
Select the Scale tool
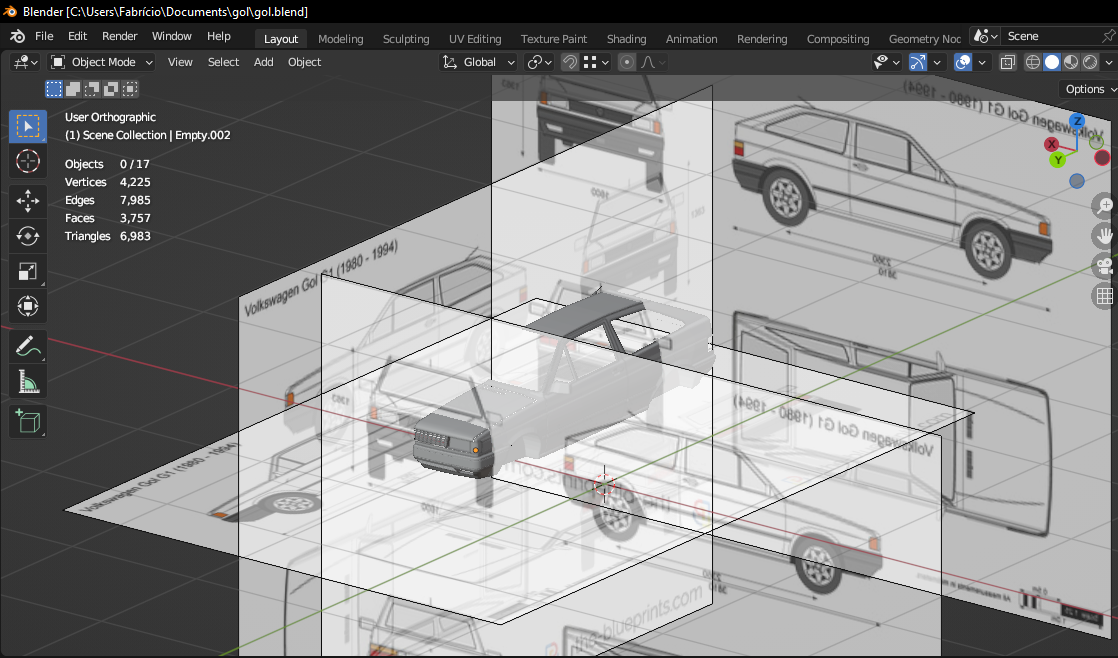click(x=28, y=272)
